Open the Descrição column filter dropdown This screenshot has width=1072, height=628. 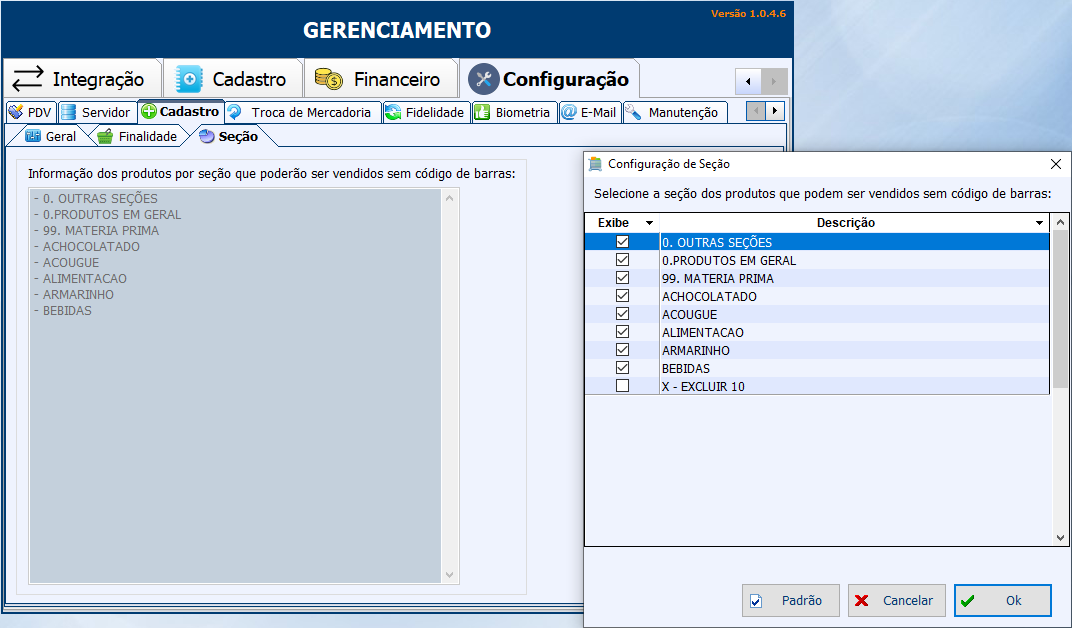[x=1040, y=223]
